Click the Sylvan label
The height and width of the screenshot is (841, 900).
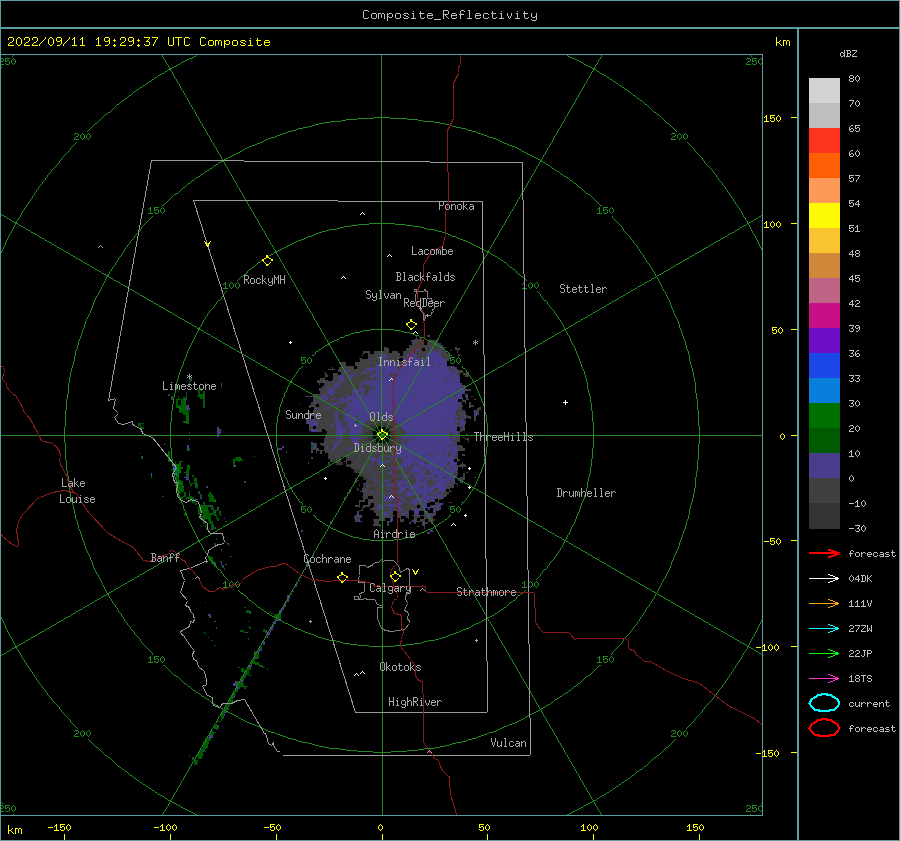point(383,295)
